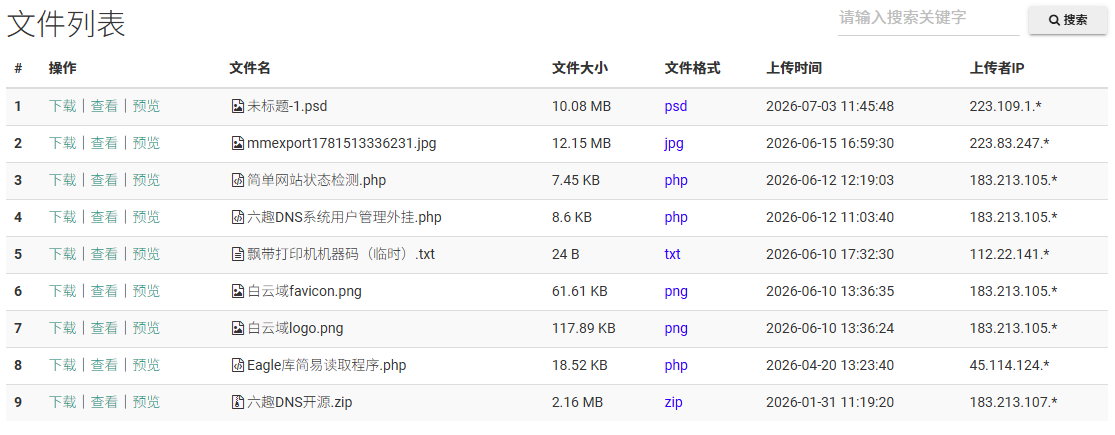Download 白云域logo.png via 下载

tap(63, 328)
